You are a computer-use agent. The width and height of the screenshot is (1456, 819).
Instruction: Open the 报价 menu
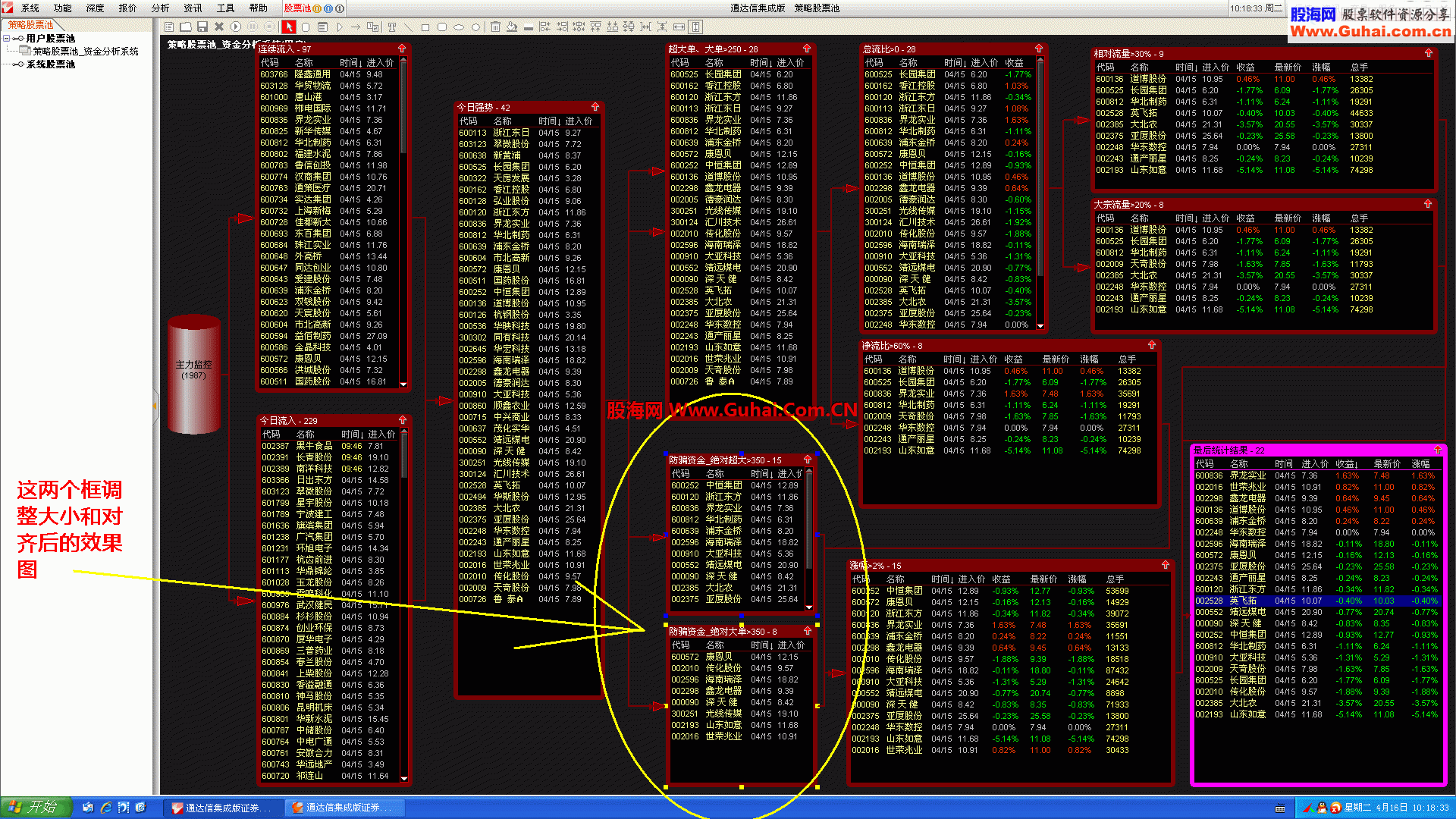click(128, 8)
